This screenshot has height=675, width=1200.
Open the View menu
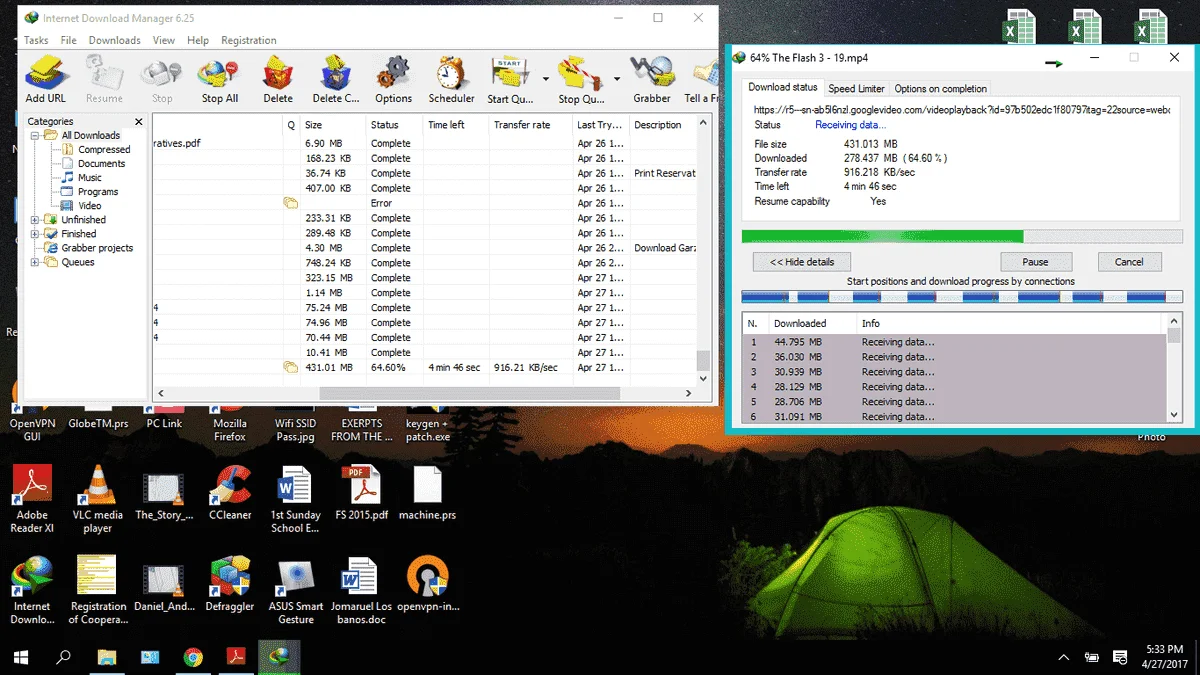(164, 41)
